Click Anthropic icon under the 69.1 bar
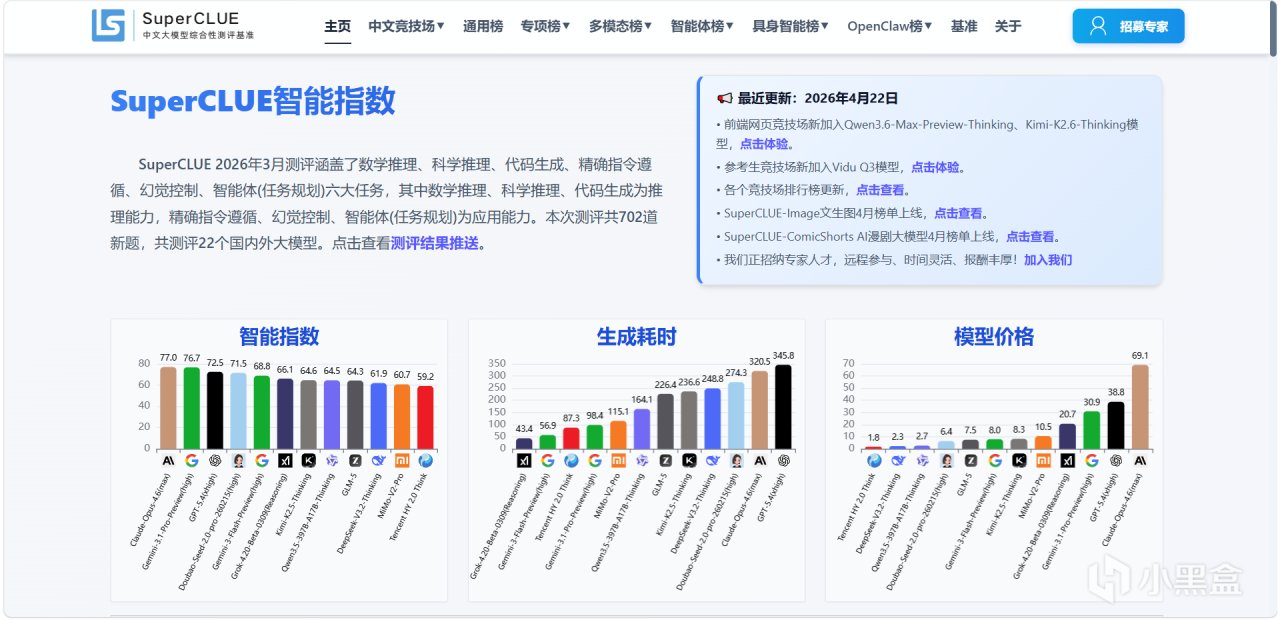This screenshot has height=620, width=1280. pyautogui.click(x=1140, y=460)
